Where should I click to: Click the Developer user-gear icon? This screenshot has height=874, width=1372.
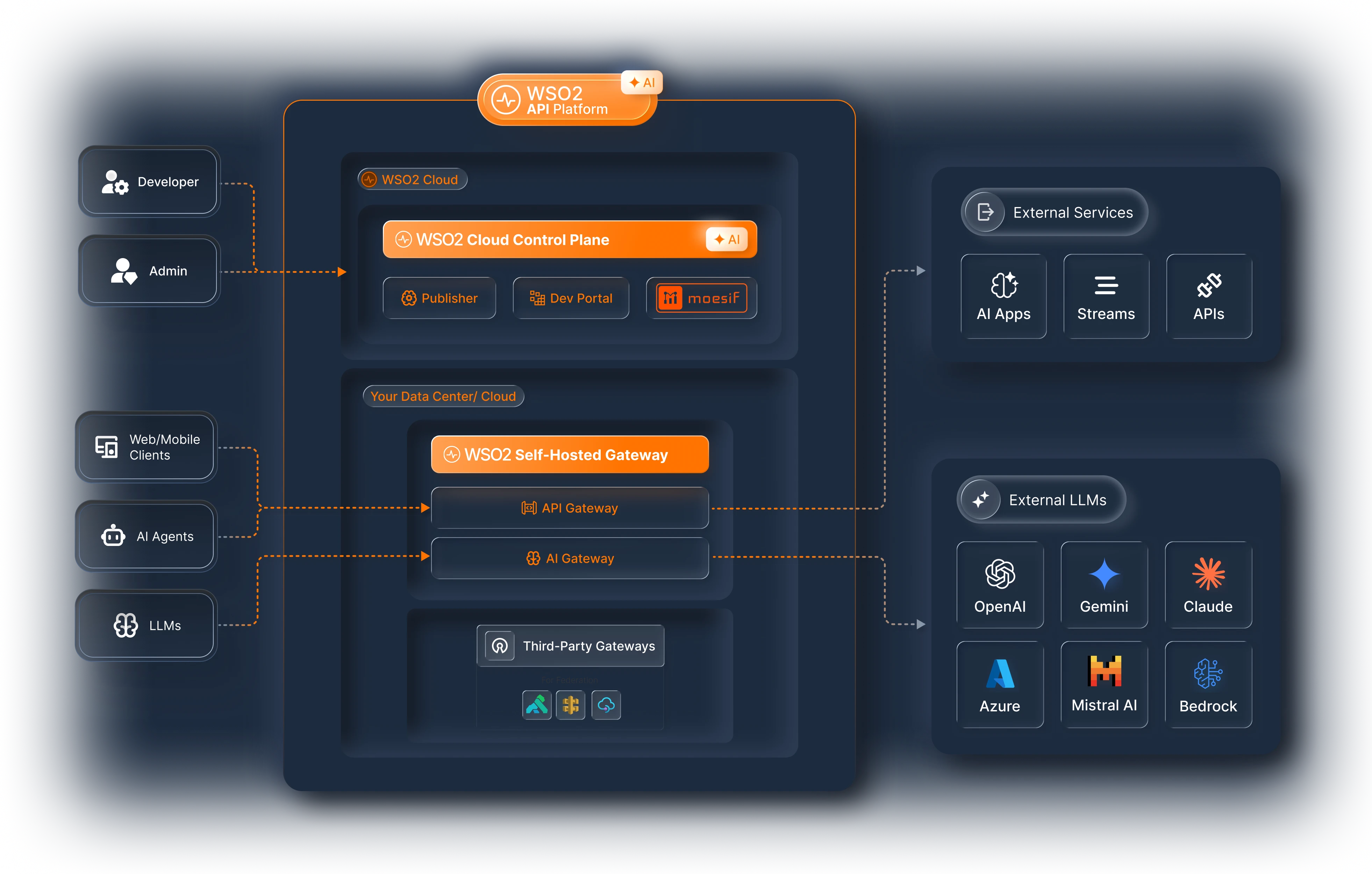[115, 182]
